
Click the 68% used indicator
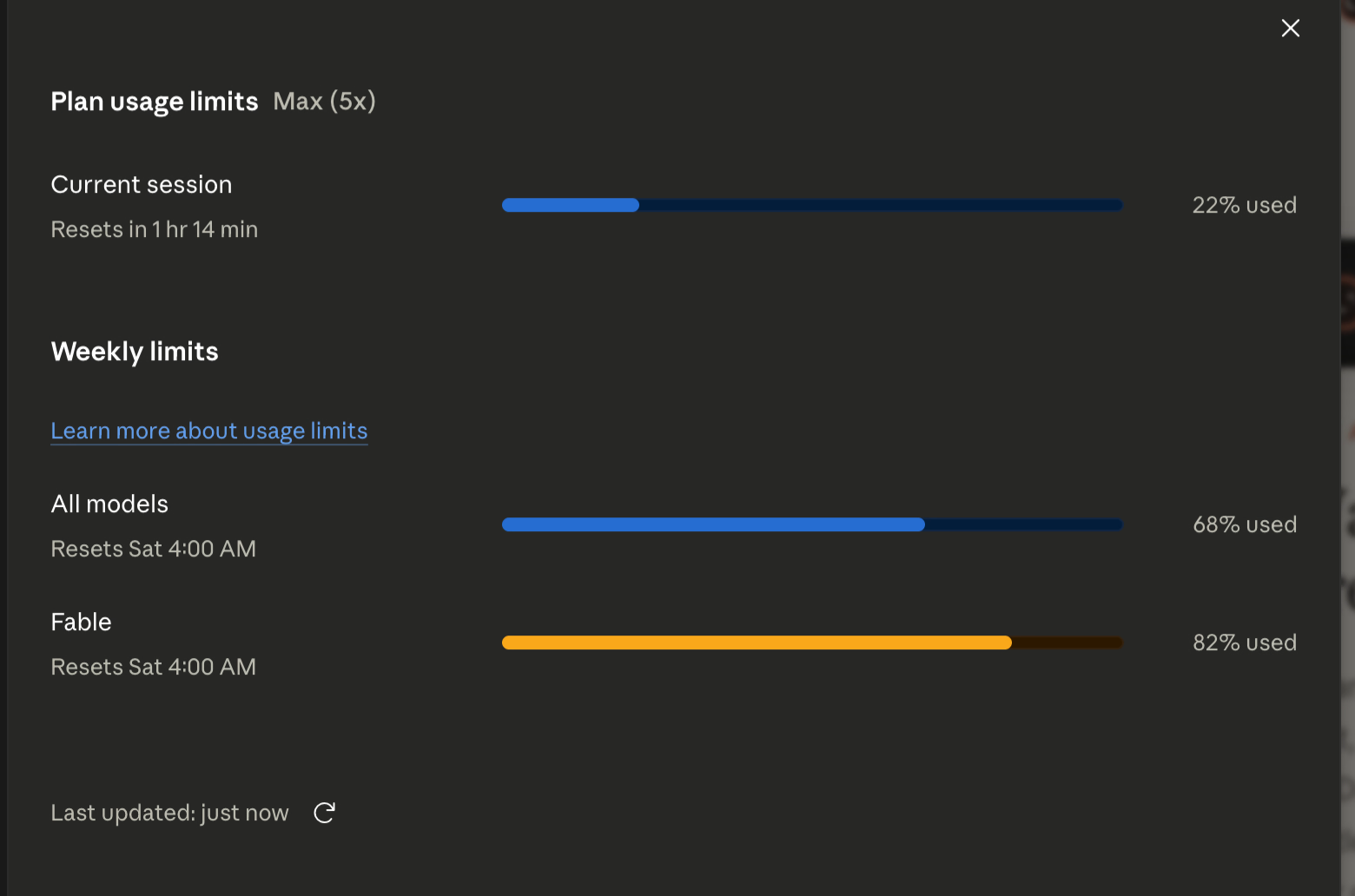tap(1245, 524)
